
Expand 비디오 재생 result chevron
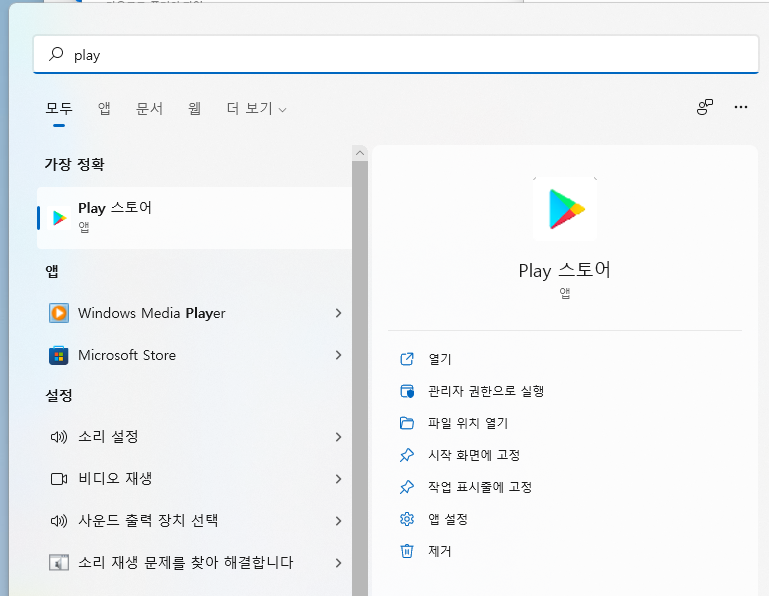point(338,479)
